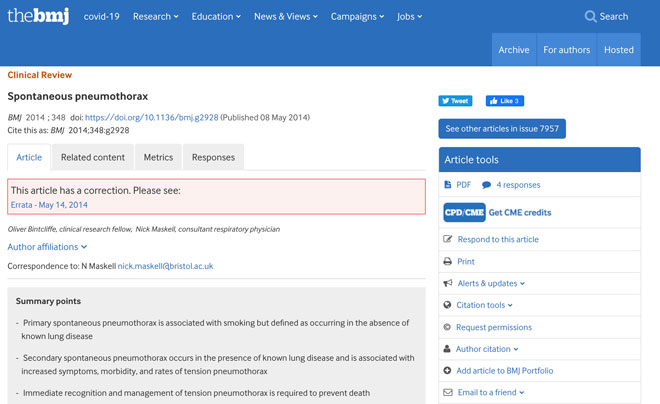Expand Alerts & updates options

tap(491, 283)
